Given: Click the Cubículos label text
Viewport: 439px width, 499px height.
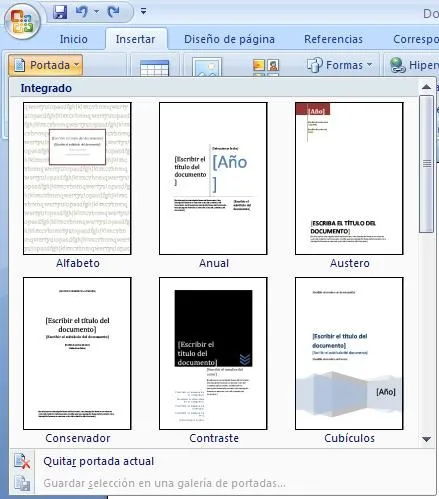Looking at the screenshot, I should click(350, 438).
